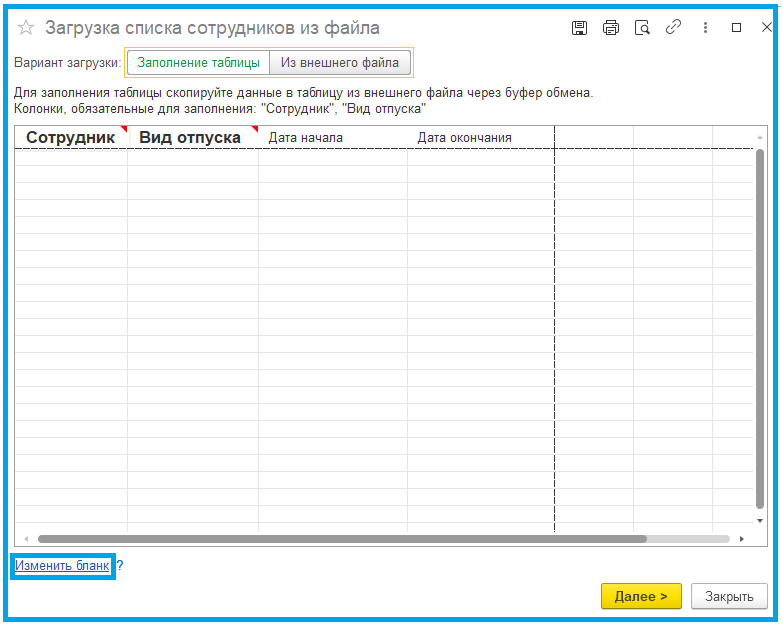Click the right arrow of horizontal scrollbar
Screen dimensions: 783x625
click(x=742, y=539)
